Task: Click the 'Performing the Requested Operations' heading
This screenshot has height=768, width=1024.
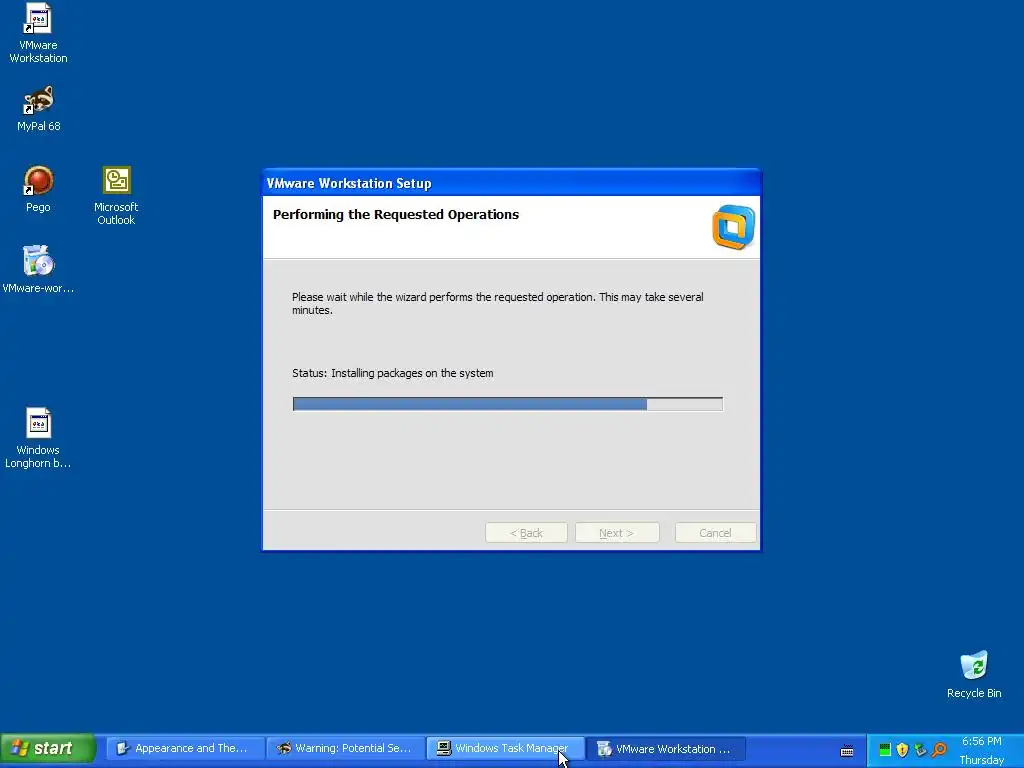Action: (396, 215)
